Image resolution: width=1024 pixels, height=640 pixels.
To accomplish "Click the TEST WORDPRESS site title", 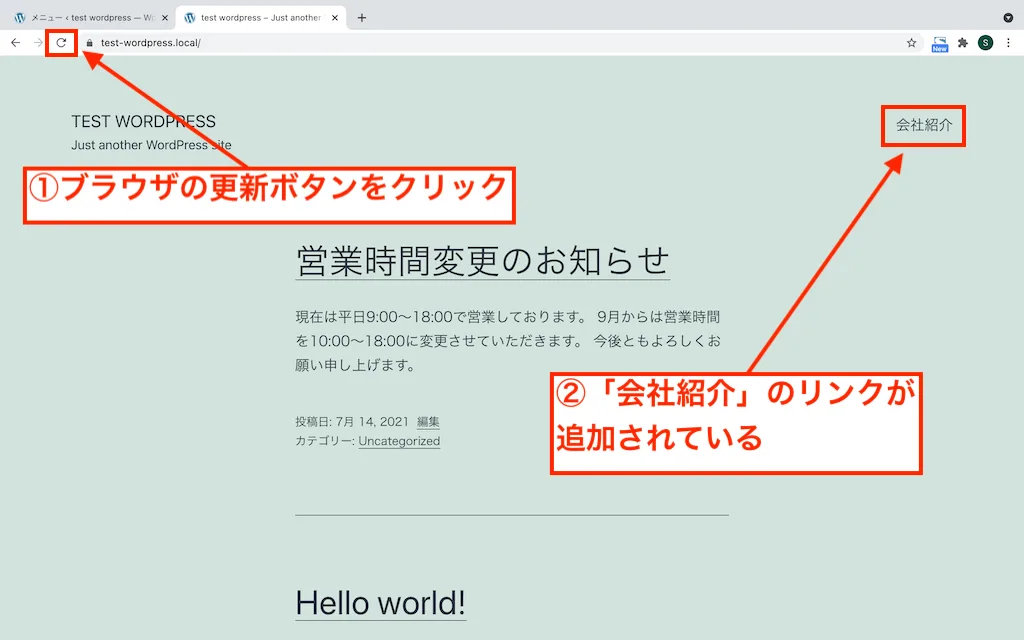I will point(144,121).
